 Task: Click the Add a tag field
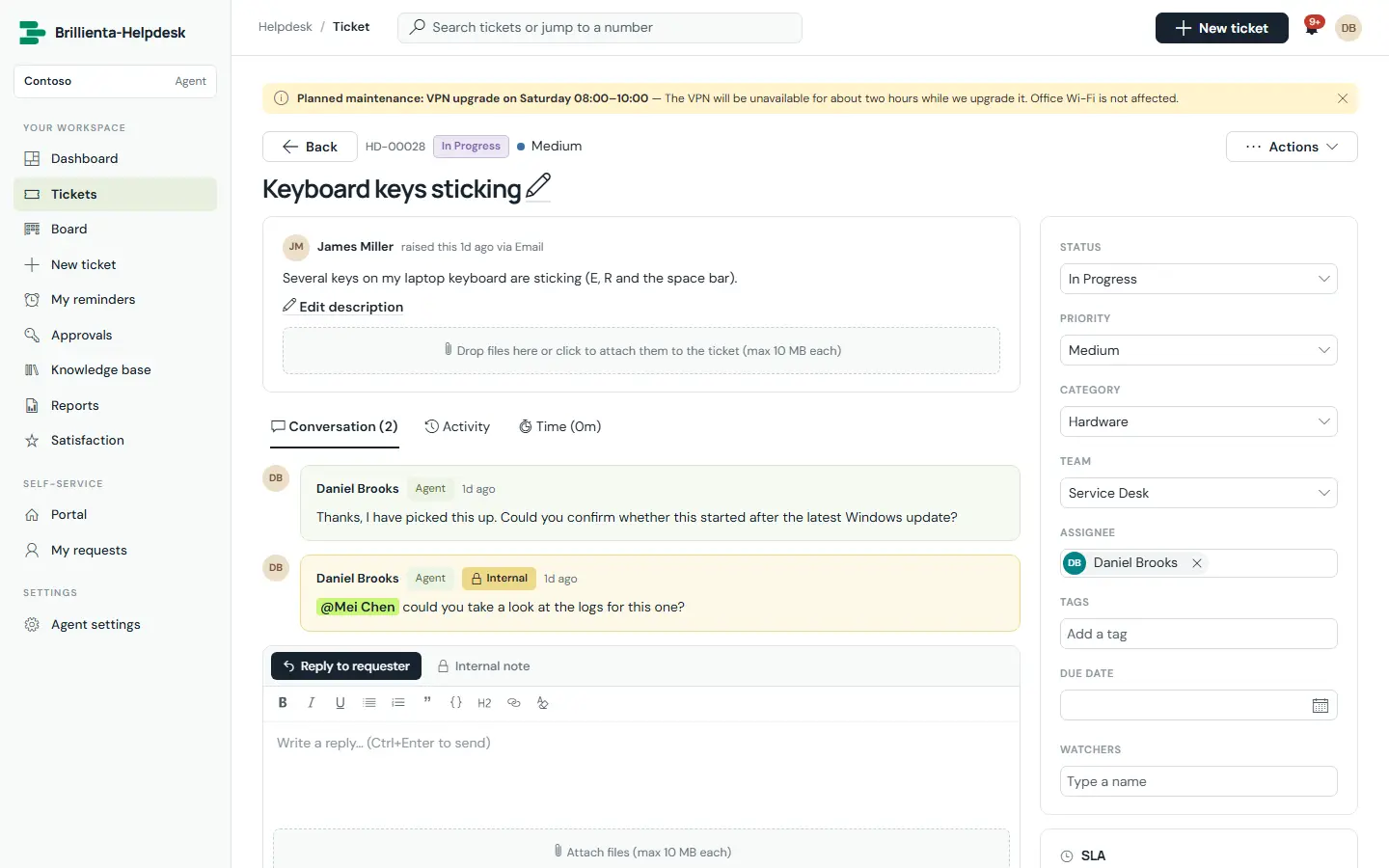coord(1198,634)
